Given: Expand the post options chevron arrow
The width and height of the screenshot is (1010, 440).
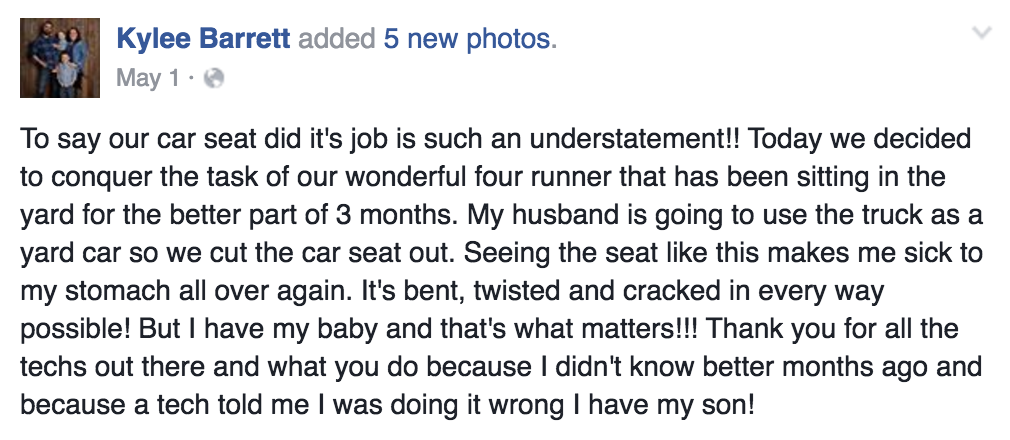Looking at the screenshot, I should click(982, 34).
